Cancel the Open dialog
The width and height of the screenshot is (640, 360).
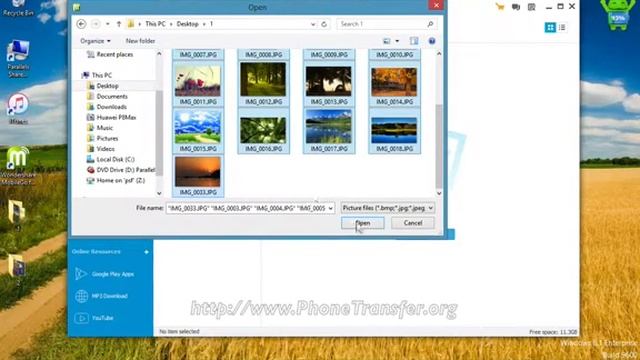pyautogui.click(x=413, y=223)
